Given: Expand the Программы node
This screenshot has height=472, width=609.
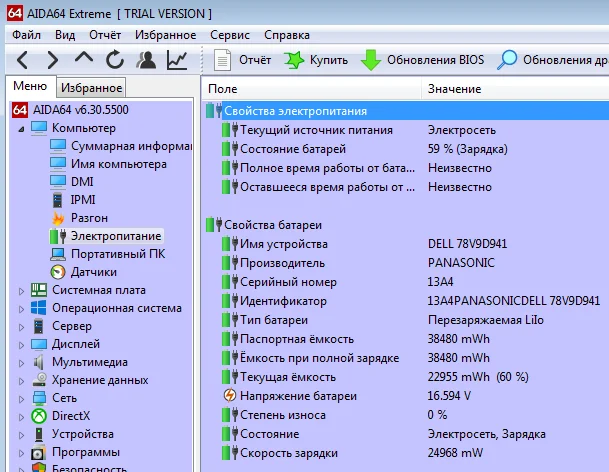Looking at the screenshot, I should (21, 453).
